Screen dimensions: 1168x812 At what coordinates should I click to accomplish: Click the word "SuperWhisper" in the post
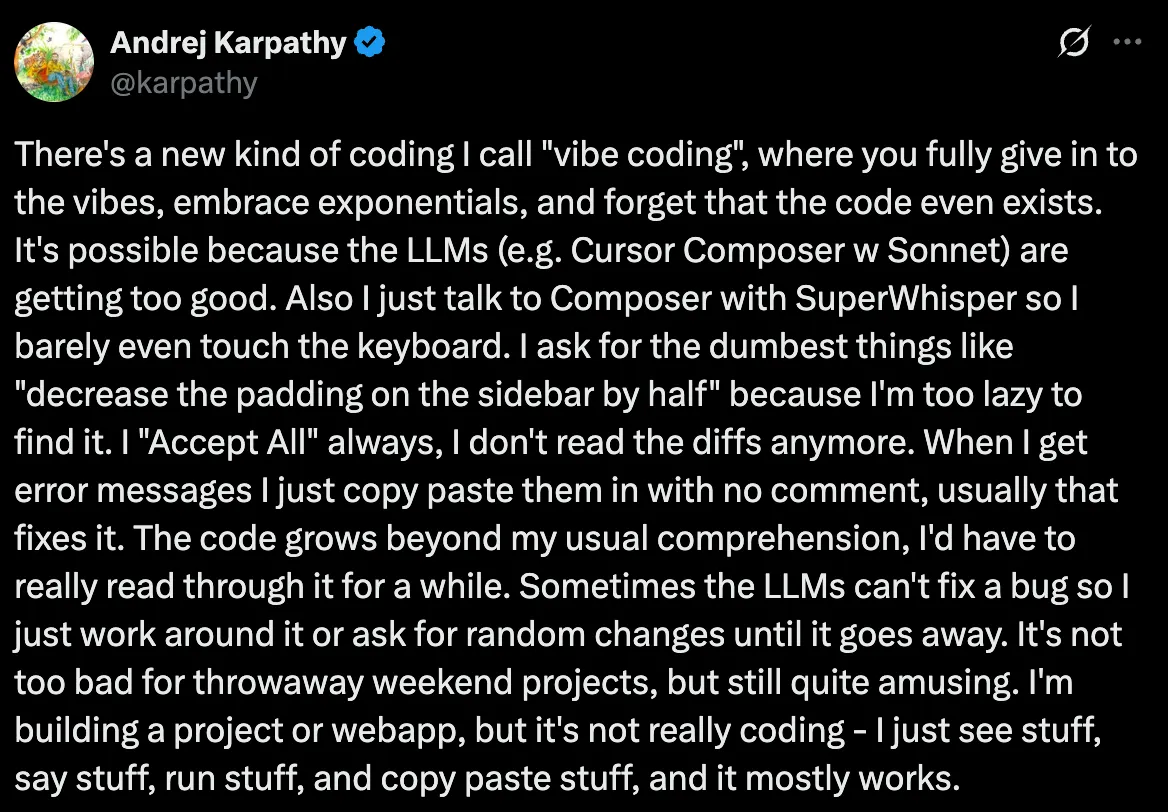tap(905, 299)
